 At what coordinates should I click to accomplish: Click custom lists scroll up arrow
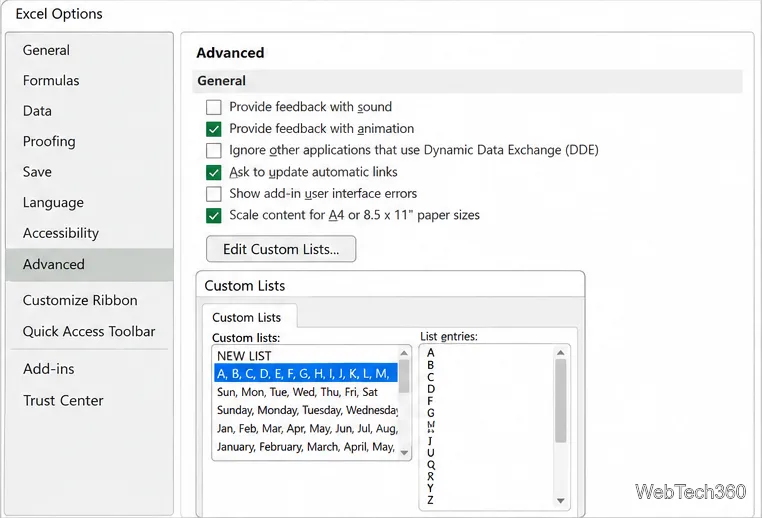click(x=404, y=353)
